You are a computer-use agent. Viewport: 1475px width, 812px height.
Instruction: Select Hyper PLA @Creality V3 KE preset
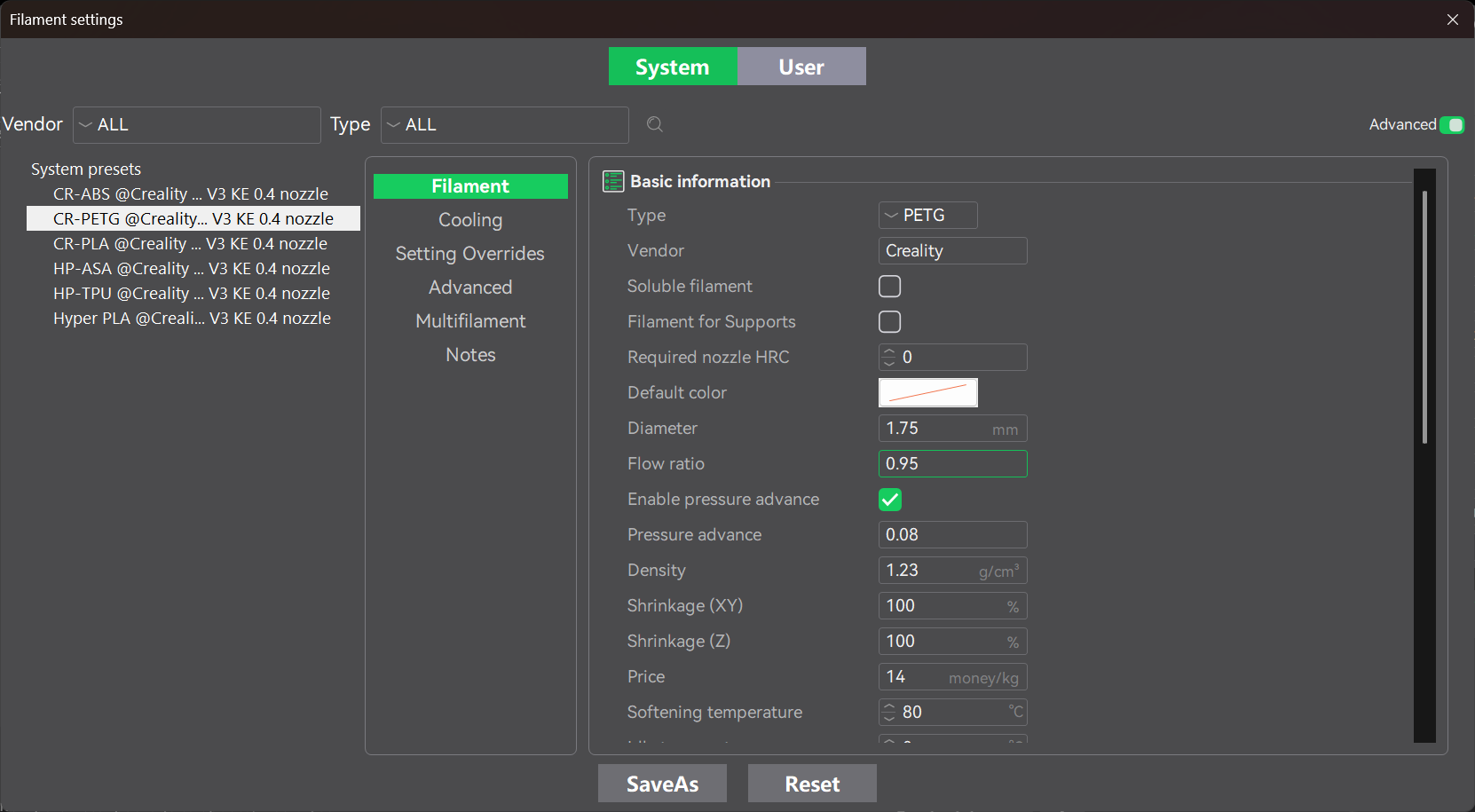[x=193, y=318]
